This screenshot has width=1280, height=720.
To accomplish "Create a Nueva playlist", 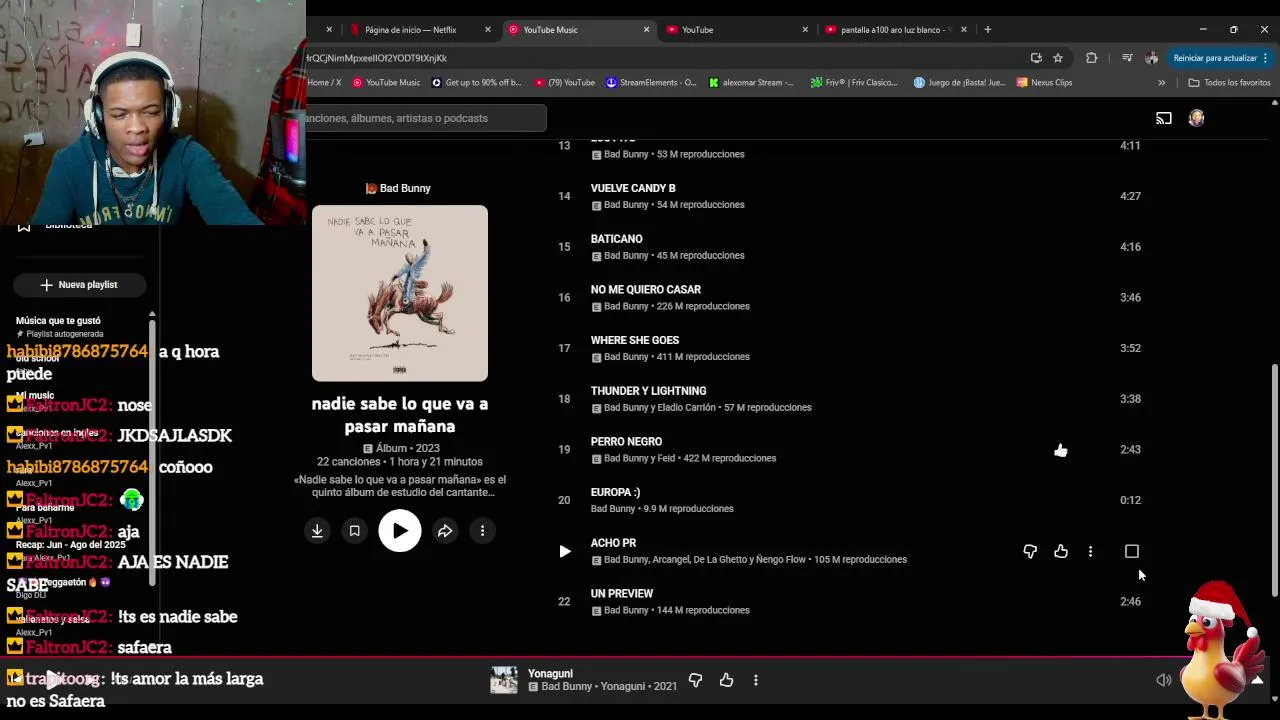I will [x=79, y=285].
